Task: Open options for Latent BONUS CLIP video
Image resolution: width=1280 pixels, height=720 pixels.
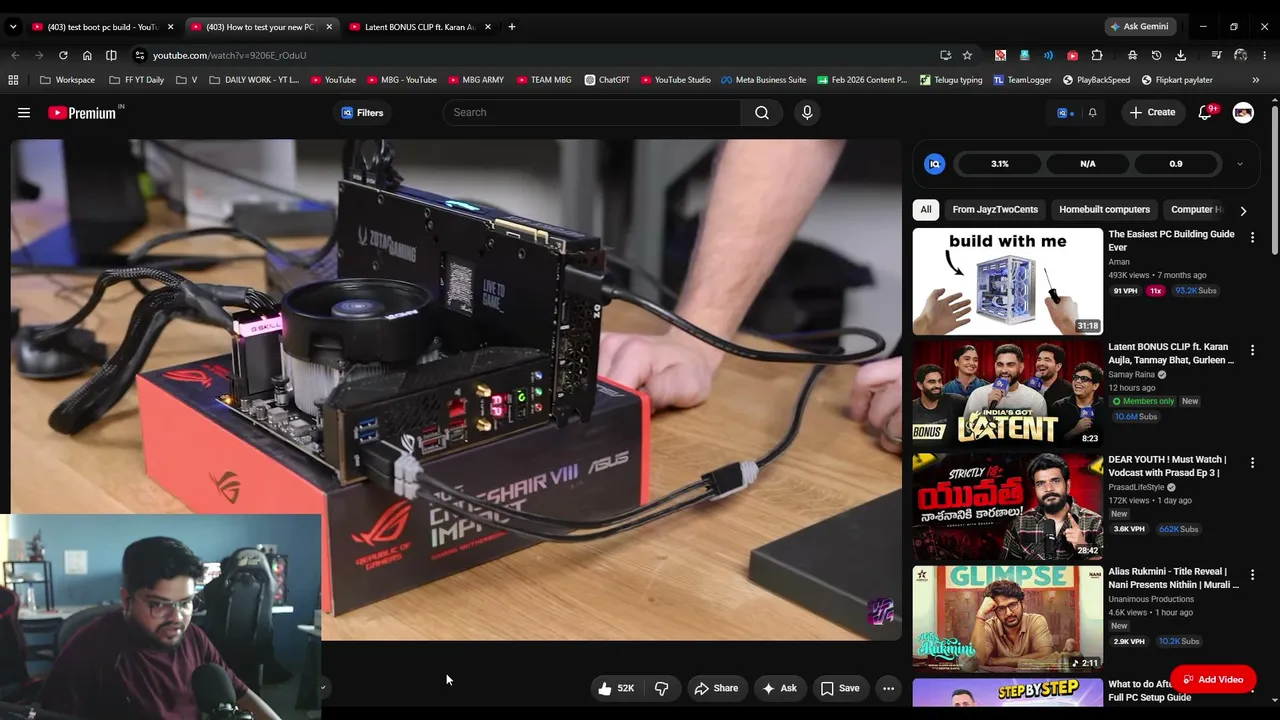Action: [1252, 351]
